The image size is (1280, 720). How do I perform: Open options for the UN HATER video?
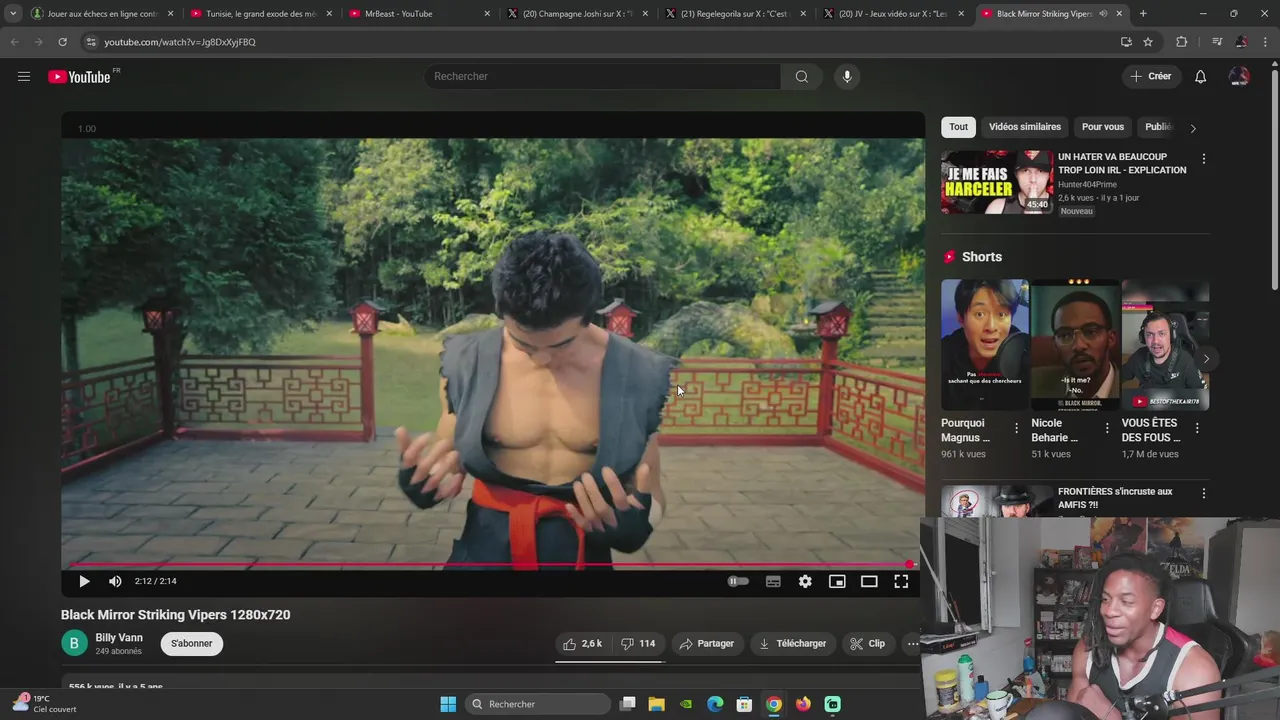coord(1204,159)
